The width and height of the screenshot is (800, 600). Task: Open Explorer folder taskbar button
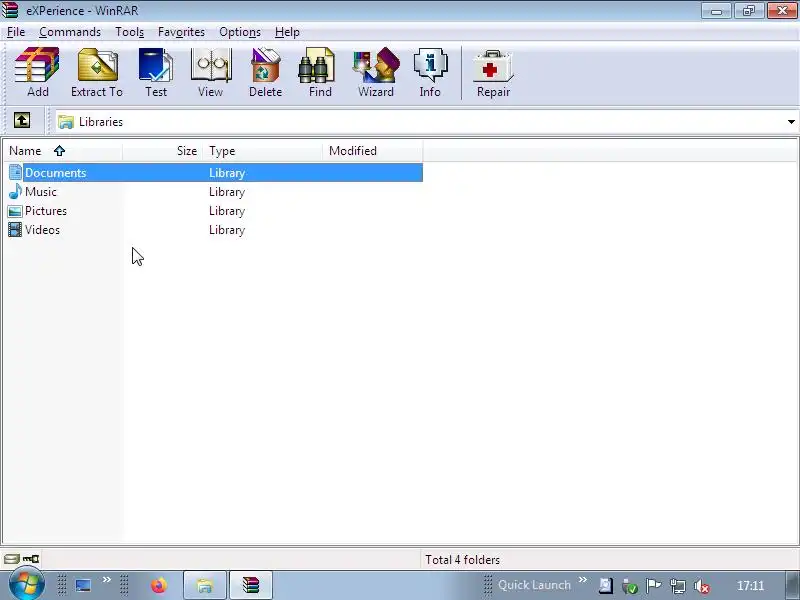tap(205, 585)
